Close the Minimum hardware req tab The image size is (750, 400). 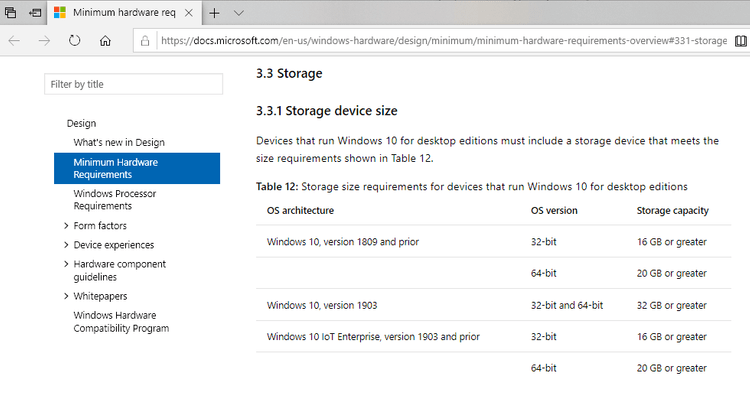[189, 13]
